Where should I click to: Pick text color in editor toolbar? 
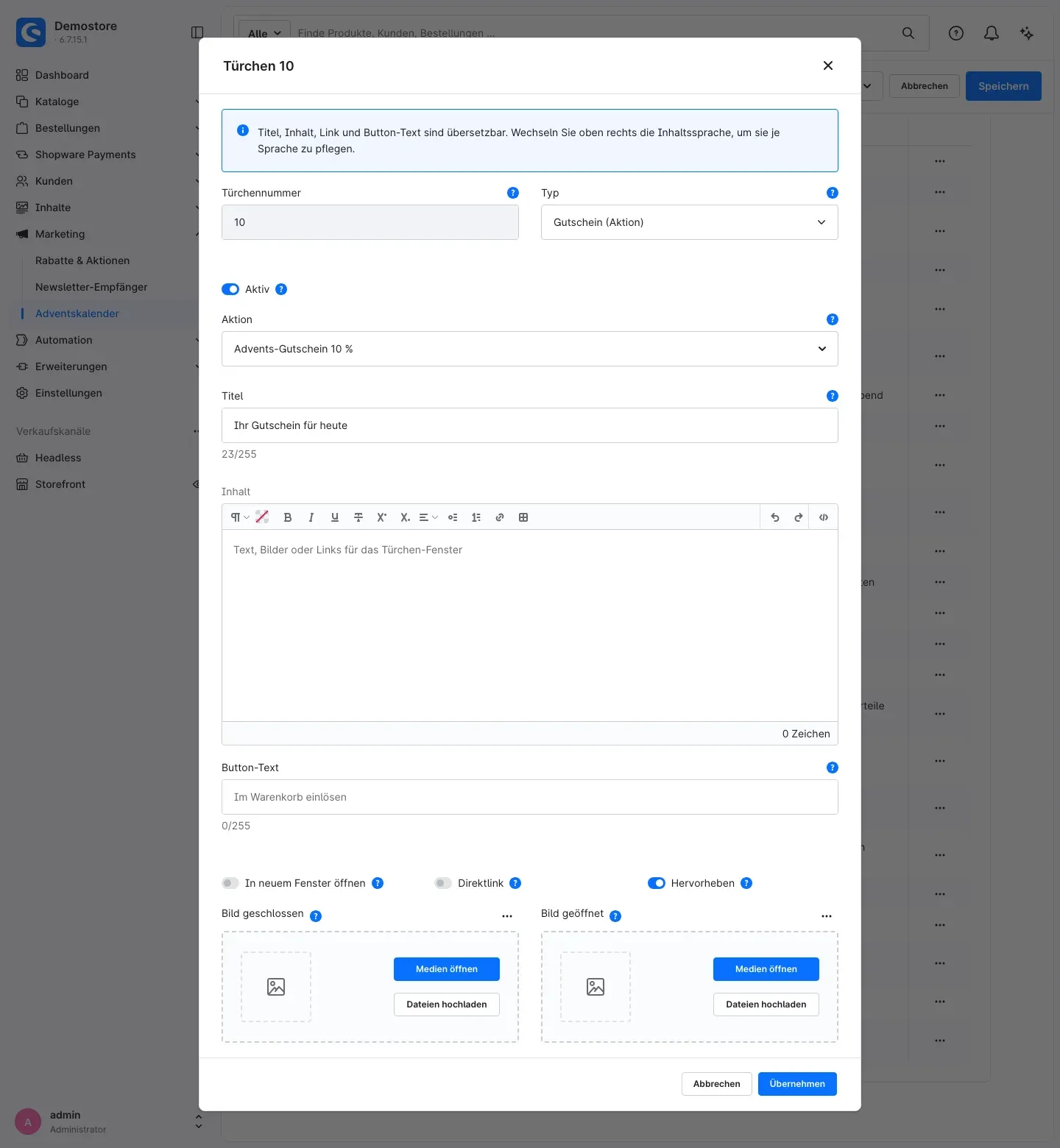pos(262,517)
